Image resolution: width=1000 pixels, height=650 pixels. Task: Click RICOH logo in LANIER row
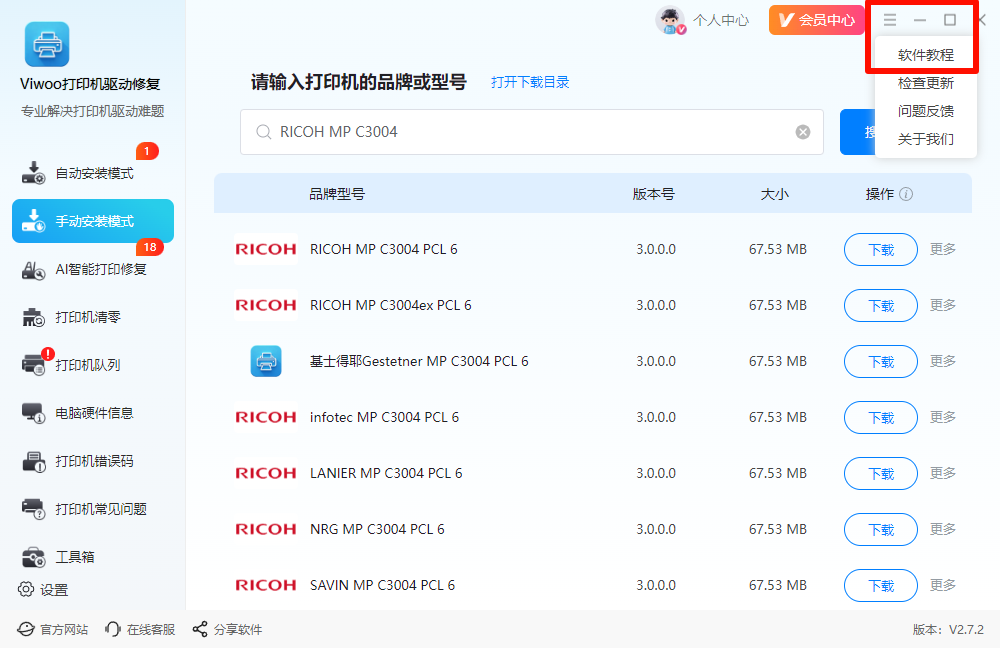pyautogui.click(x=266, y=473)
